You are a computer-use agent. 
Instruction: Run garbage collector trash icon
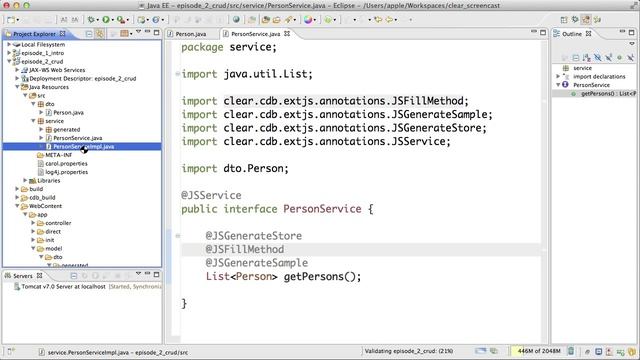(571, 351)
